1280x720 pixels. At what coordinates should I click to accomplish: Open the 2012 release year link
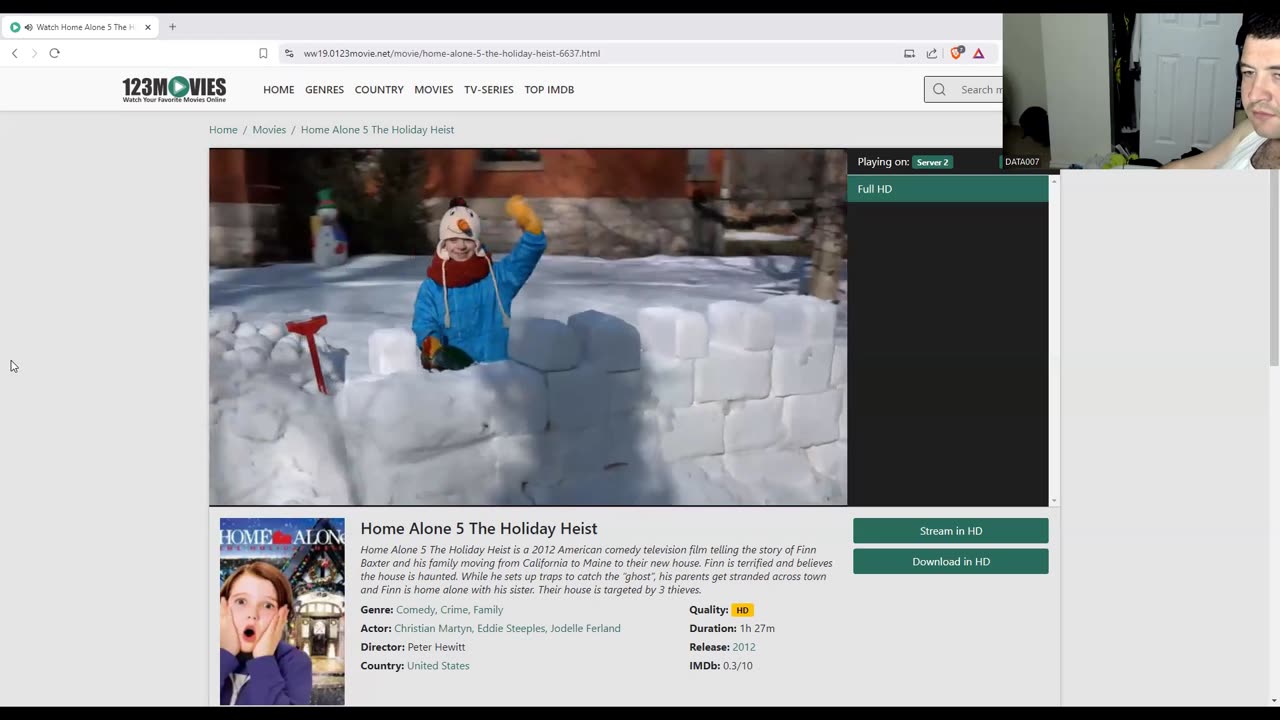pos(744,647)
